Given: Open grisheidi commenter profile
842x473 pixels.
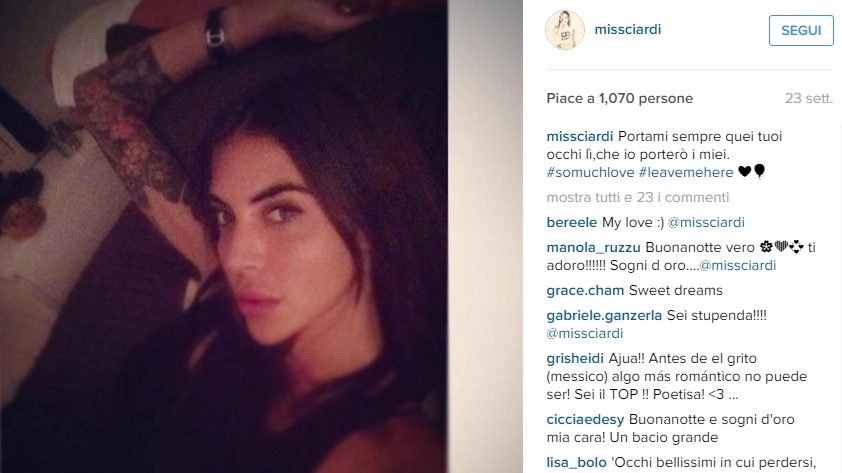Looking at the screenshot, I should click(x=575, y=359).
